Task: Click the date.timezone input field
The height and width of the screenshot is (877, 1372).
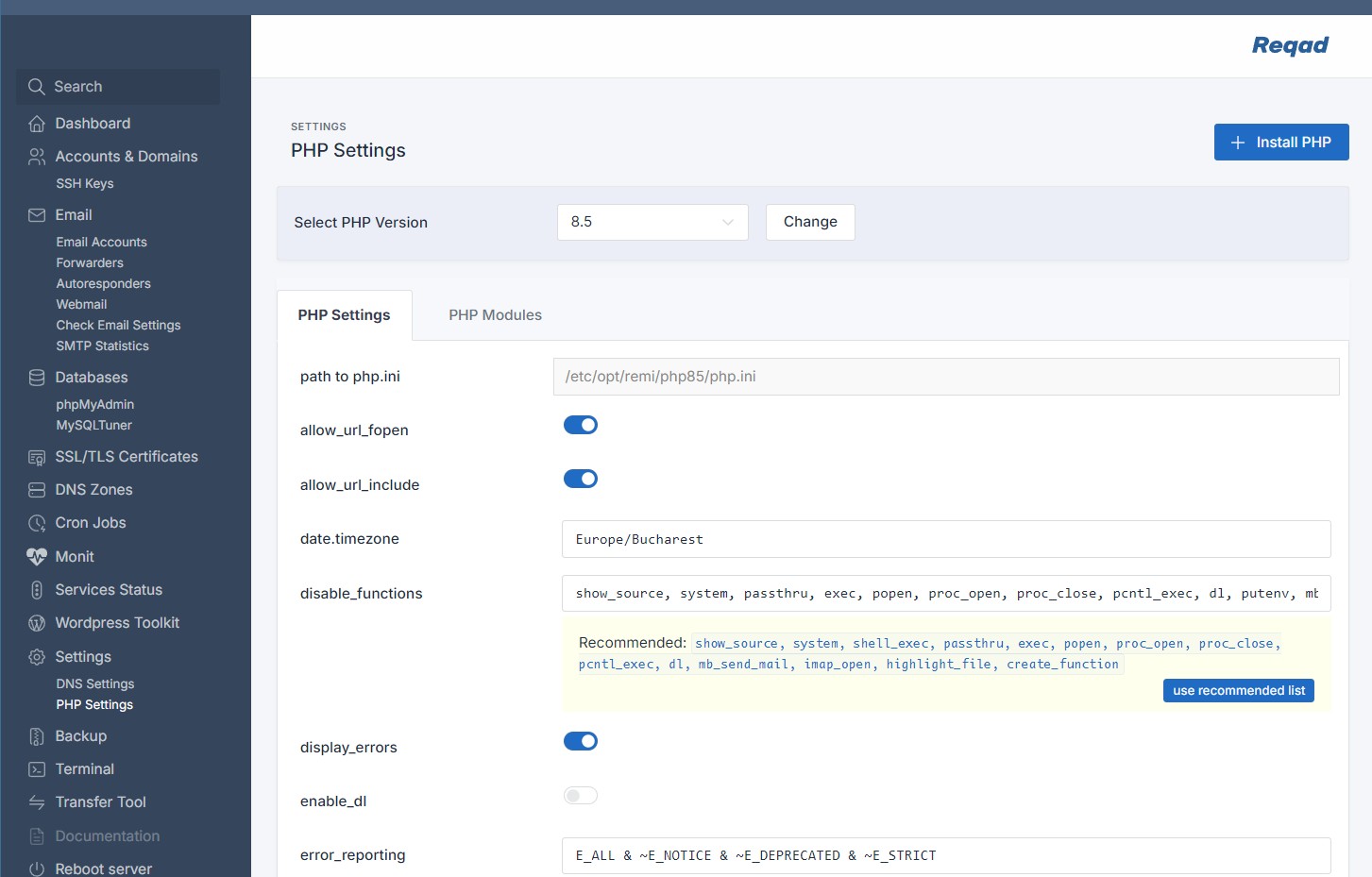Action: [946, 539]
